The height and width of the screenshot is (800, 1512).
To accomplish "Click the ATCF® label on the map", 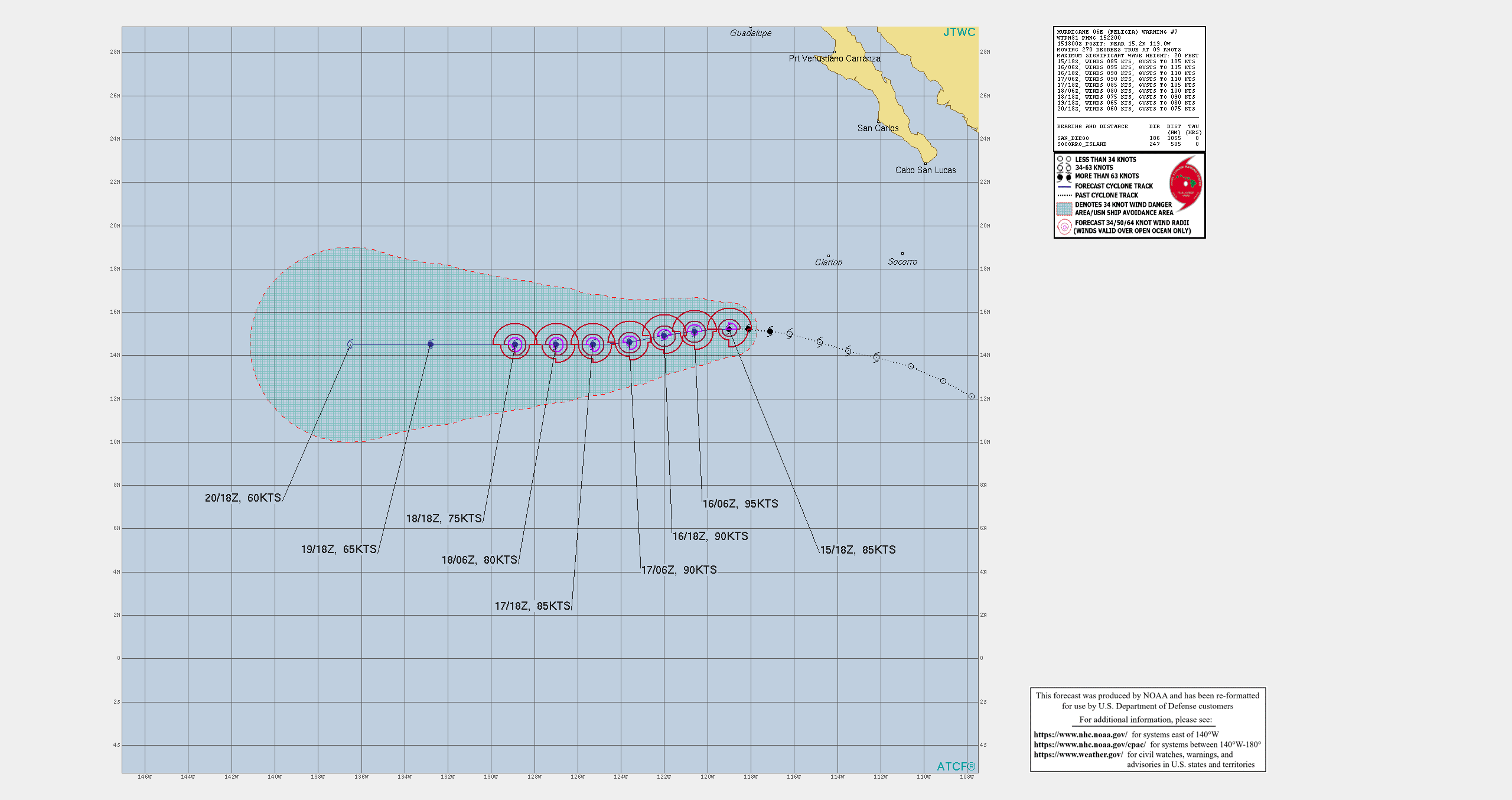I will click(x=956, y=766).
